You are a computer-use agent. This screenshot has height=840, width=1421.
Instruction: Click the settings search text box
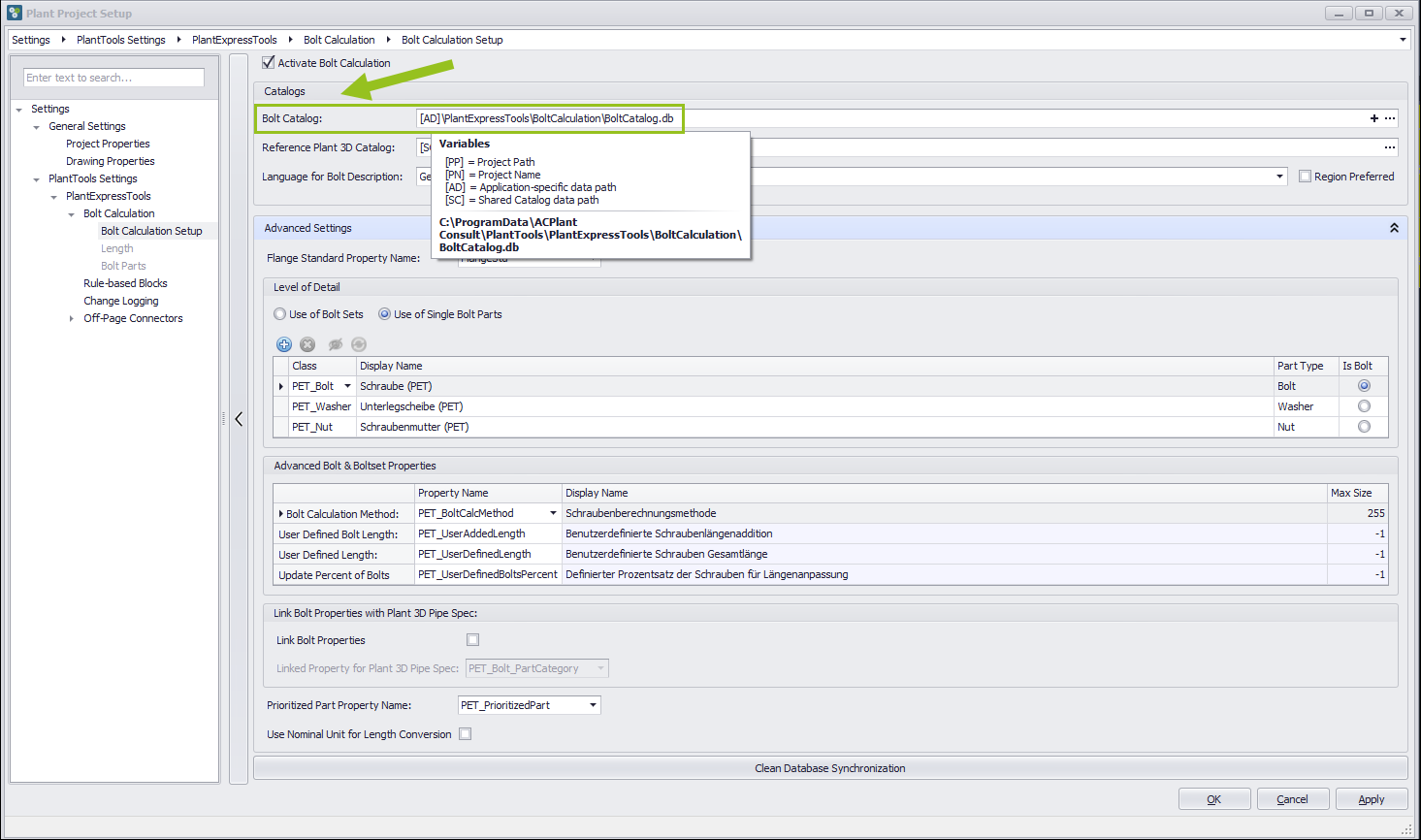click(114, 78)
